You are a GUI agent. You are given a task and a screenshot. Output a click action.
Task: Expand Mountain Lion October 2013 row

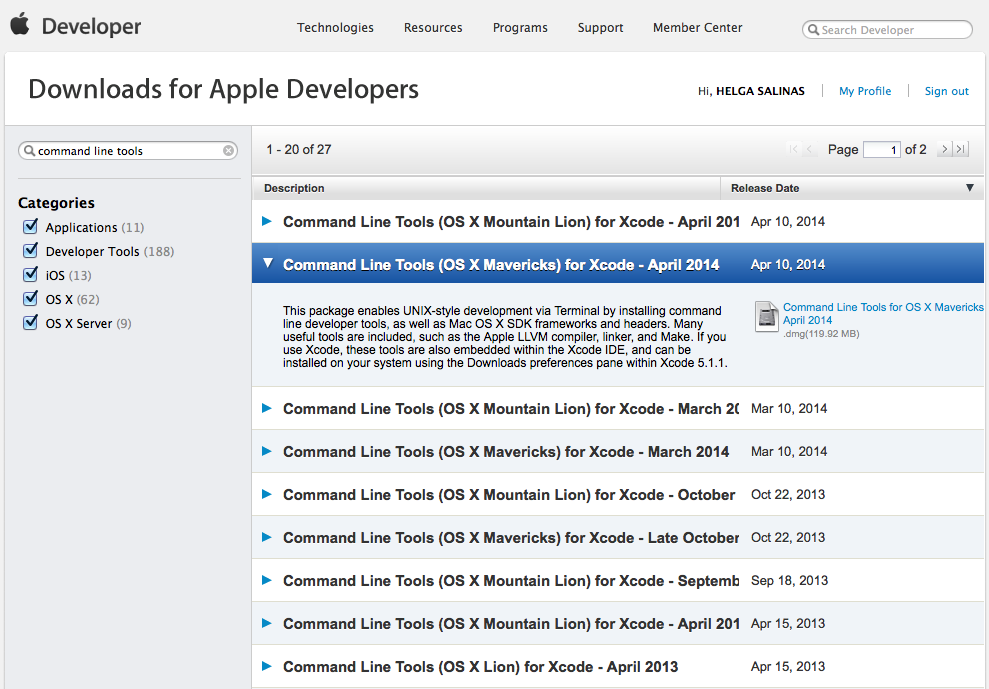tap(267, 494)
